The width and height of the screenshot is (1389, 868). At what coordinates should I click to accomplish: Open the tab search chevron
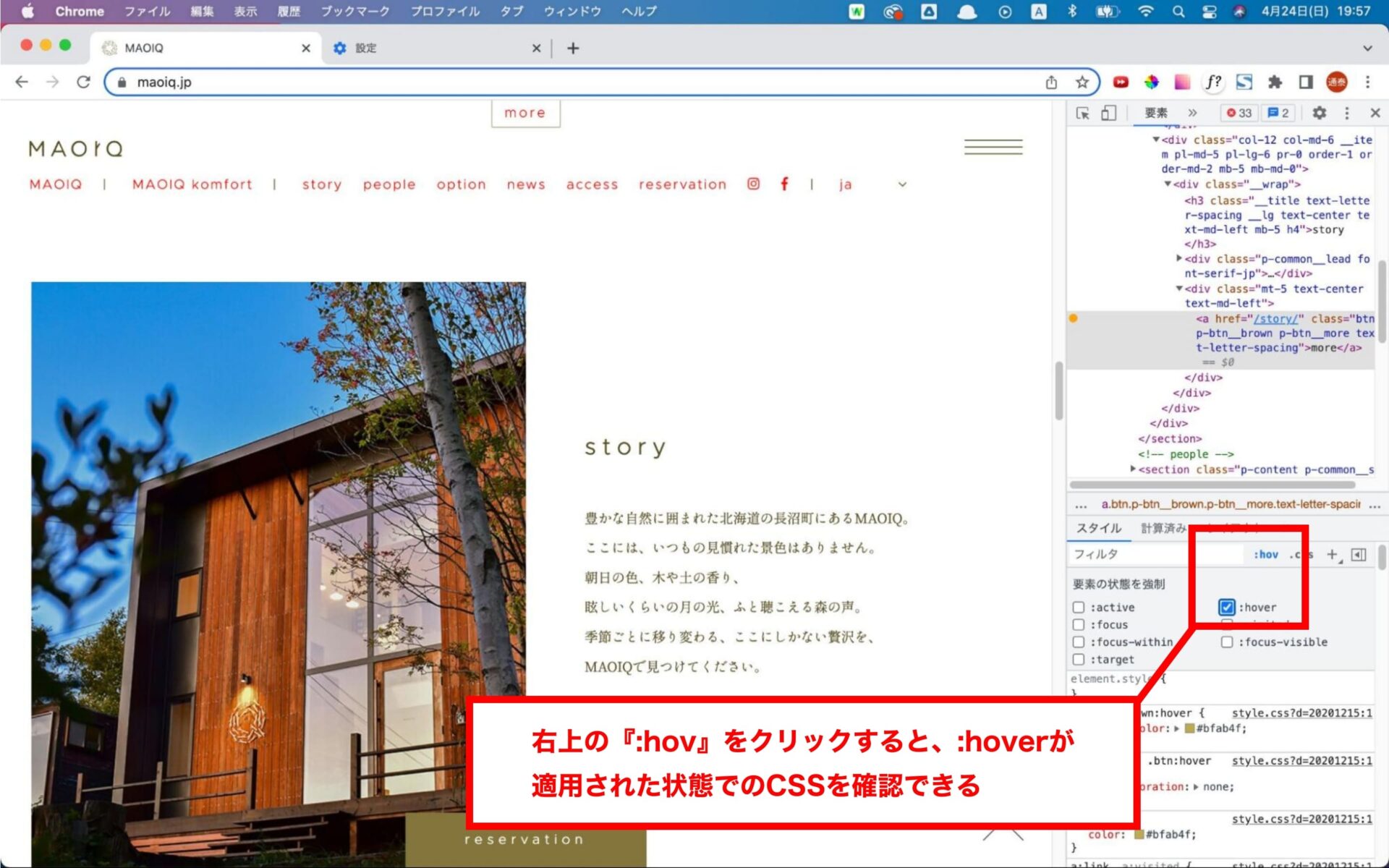point(1367,48)
